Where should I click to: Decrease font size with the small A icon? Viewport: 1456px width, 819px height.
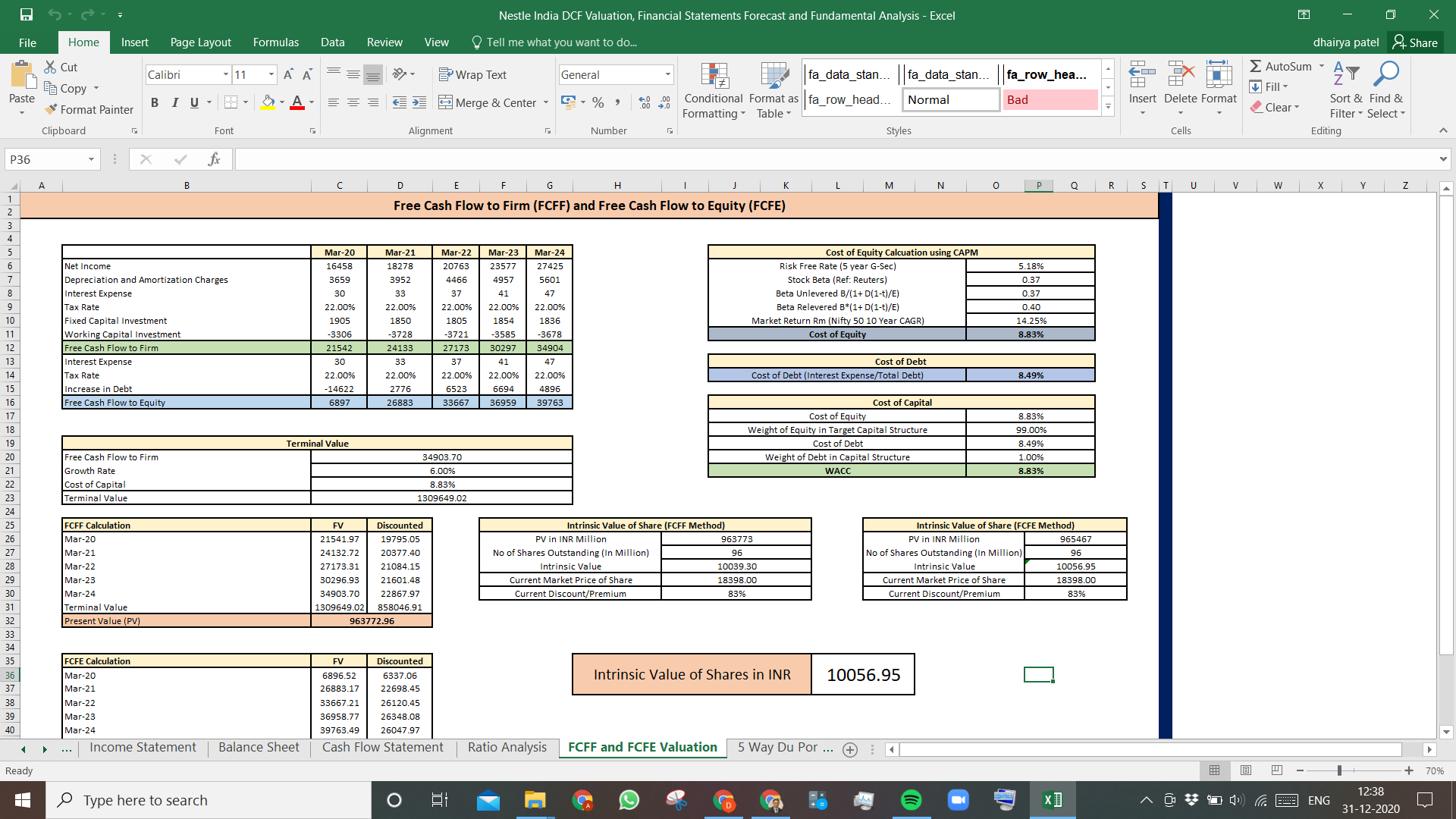(307, 74)
